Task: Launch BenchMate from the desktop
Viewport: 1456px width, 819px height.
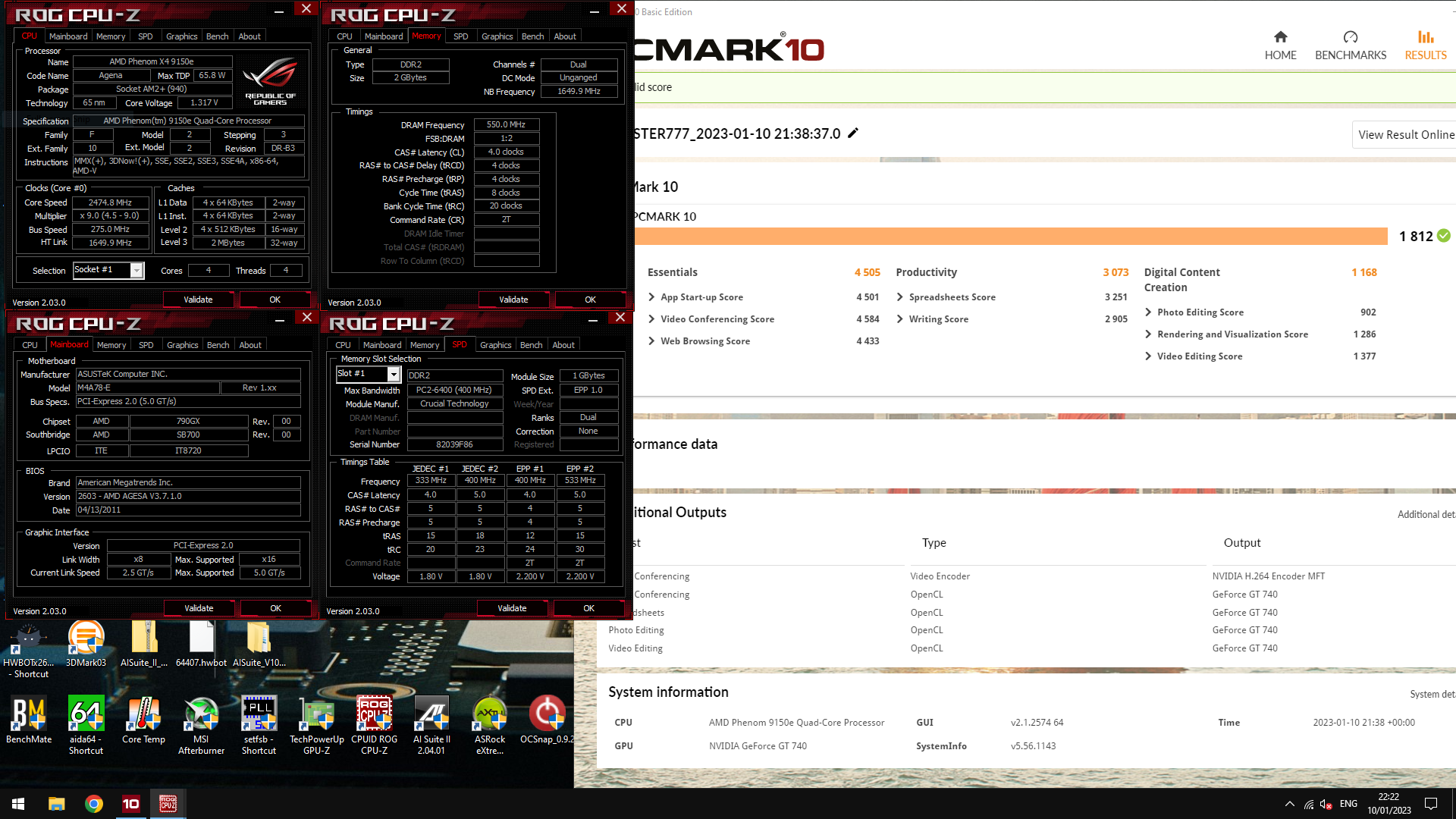Action: tap(29, 720)
